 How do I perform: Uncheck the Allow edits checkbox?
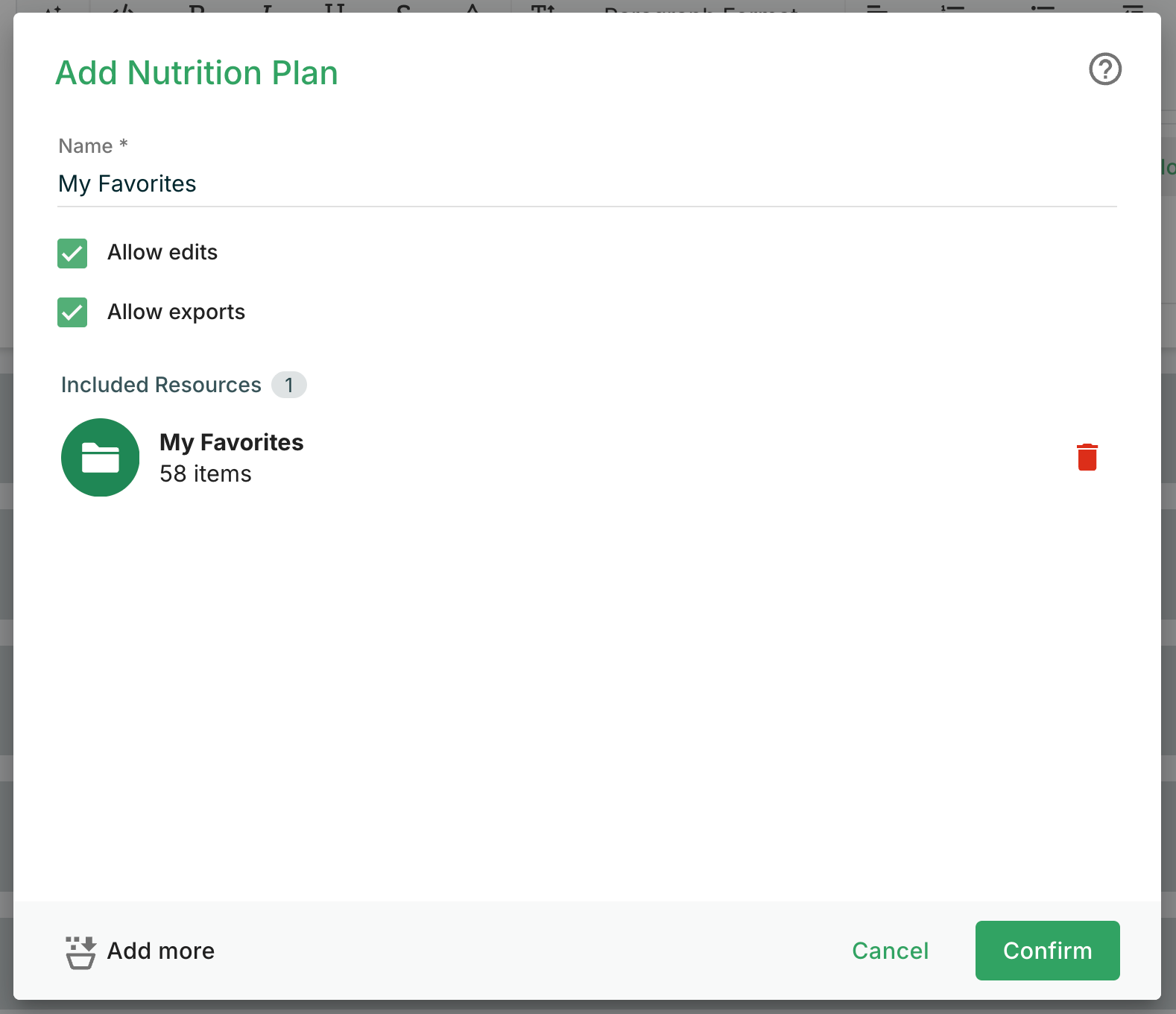tap(72, 253)
